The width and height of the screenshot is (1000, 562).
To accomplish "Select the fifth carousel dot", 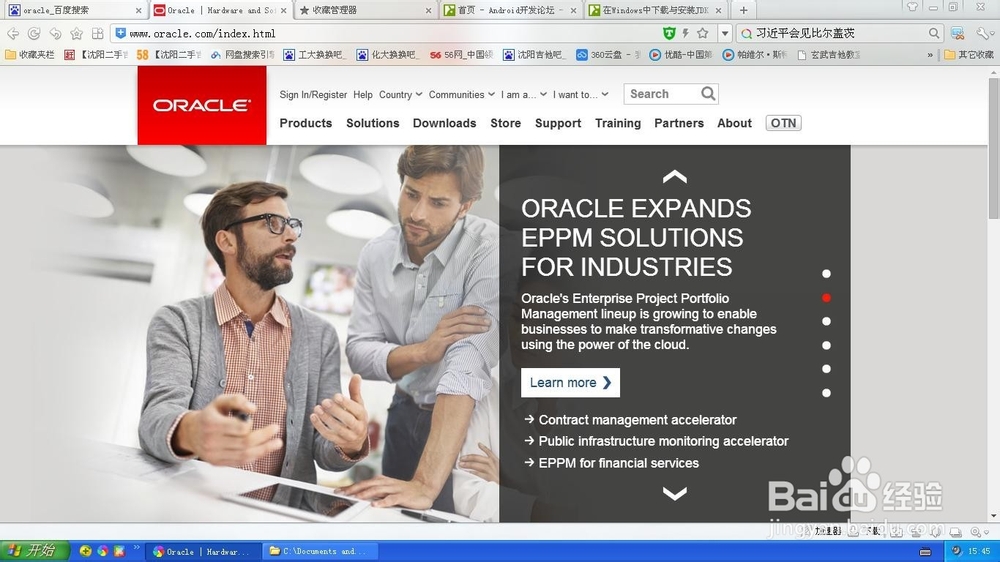I will [827, 369].
